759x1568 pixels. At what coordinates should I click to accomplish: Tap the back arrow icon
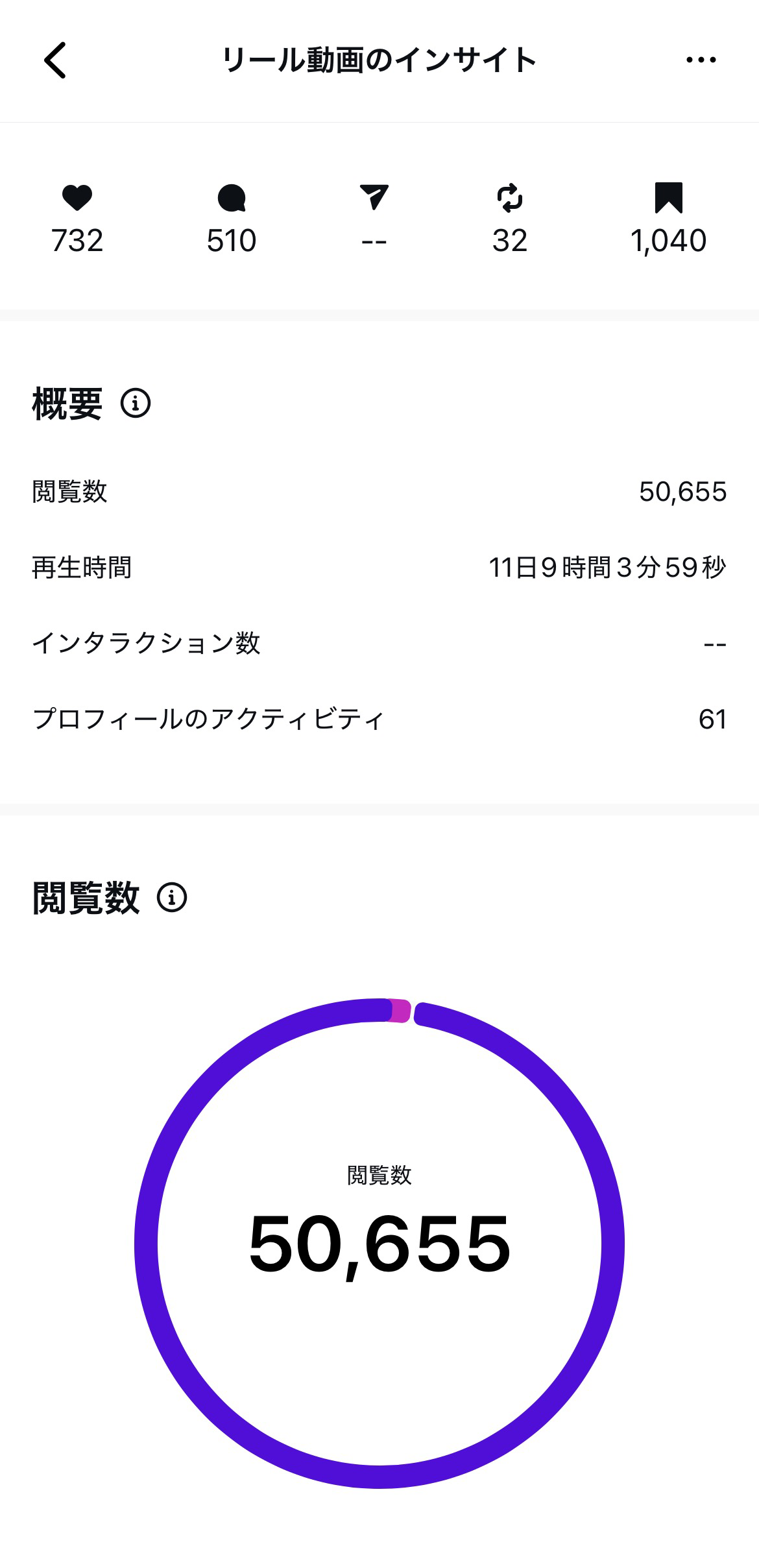point(55,60)
